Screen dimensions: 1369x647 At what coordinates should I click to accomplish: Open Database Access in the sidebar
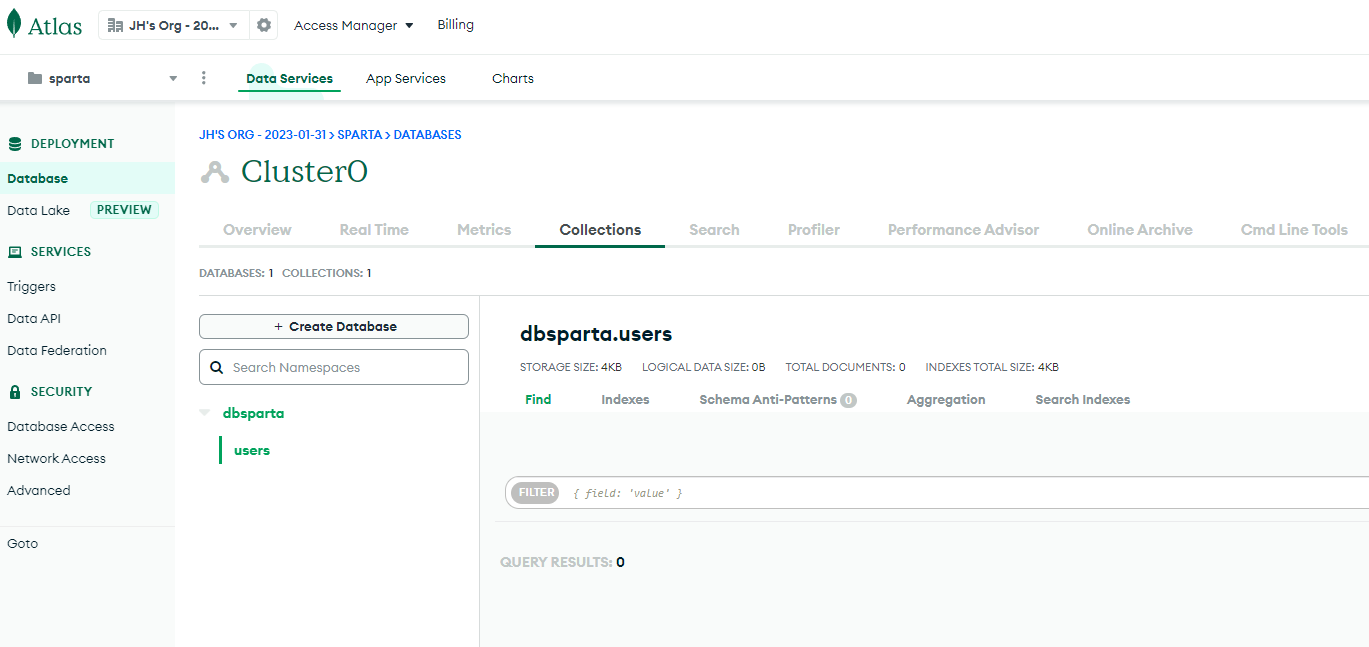[x=61, y=426]
